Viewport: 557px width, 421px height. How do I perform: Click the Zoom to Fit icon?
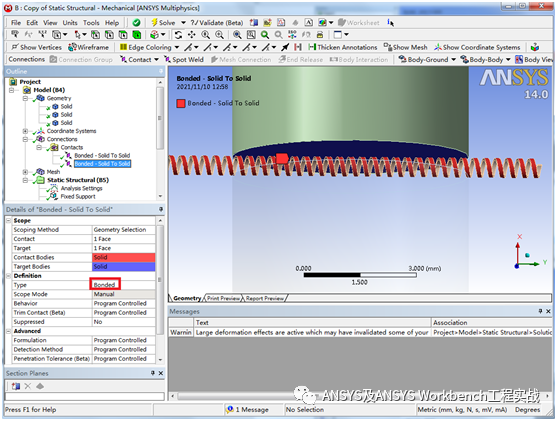click(237, 35)
